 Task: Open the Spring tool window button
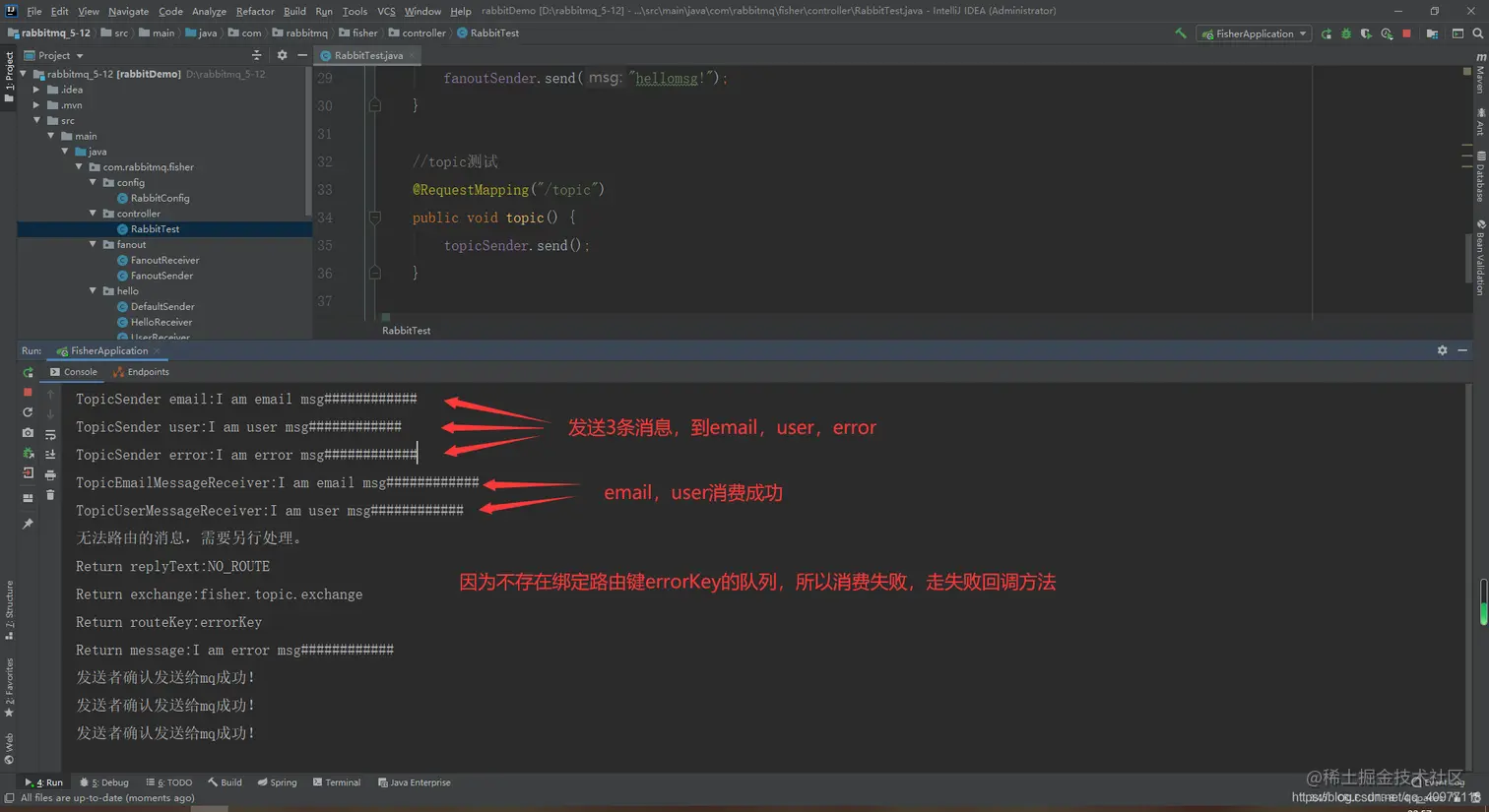pyautogui.click(x=278, y=782)
